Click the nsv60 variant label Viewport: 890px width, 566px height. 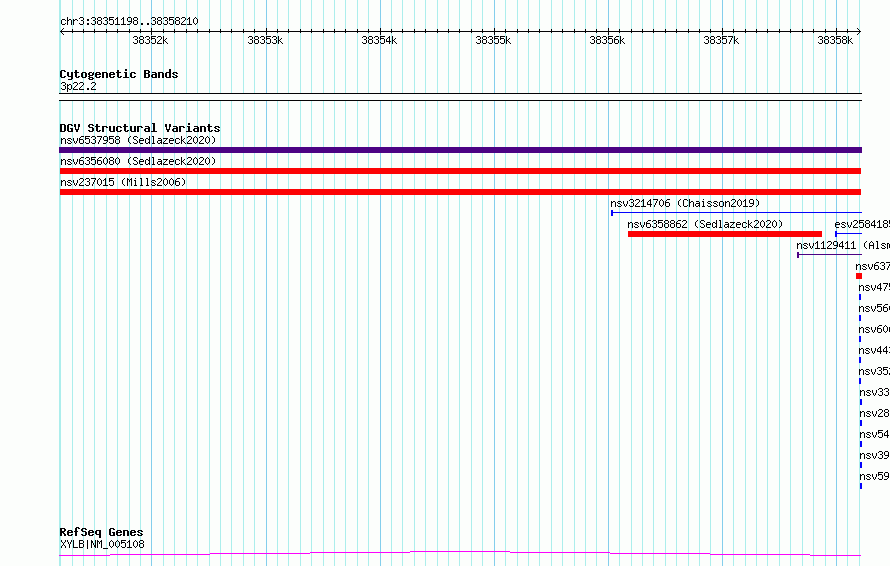point(874,329)
